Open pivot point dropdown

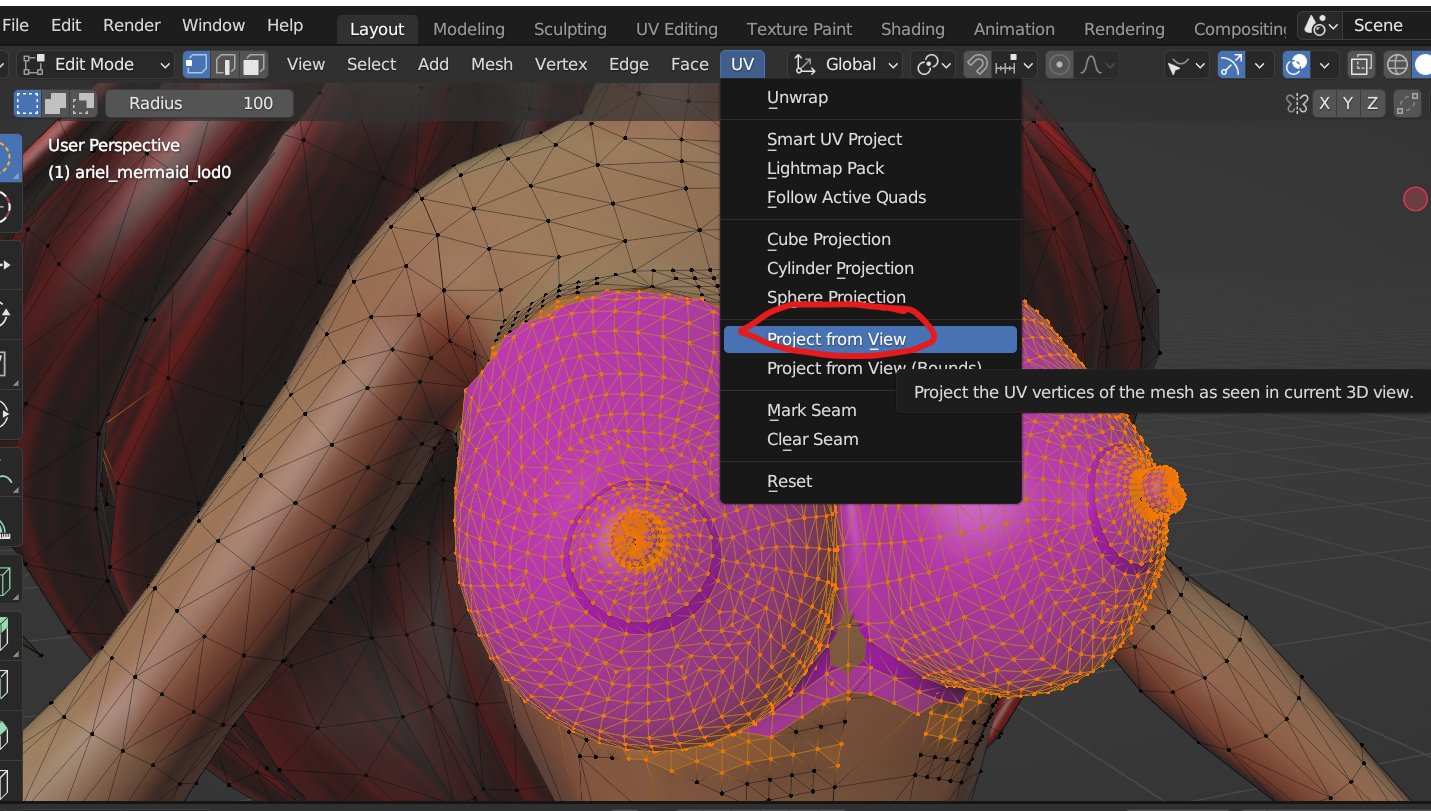pos(934,65)
